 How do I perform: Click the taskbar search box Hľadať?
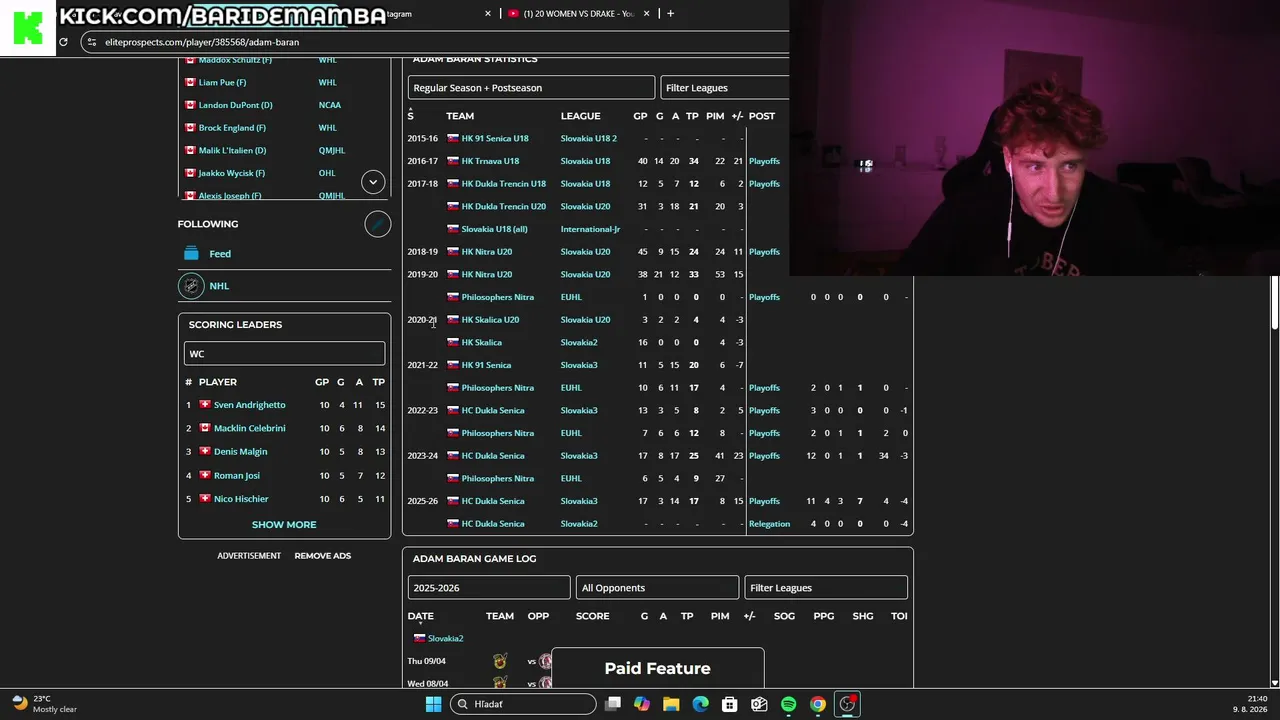point(523,704)
